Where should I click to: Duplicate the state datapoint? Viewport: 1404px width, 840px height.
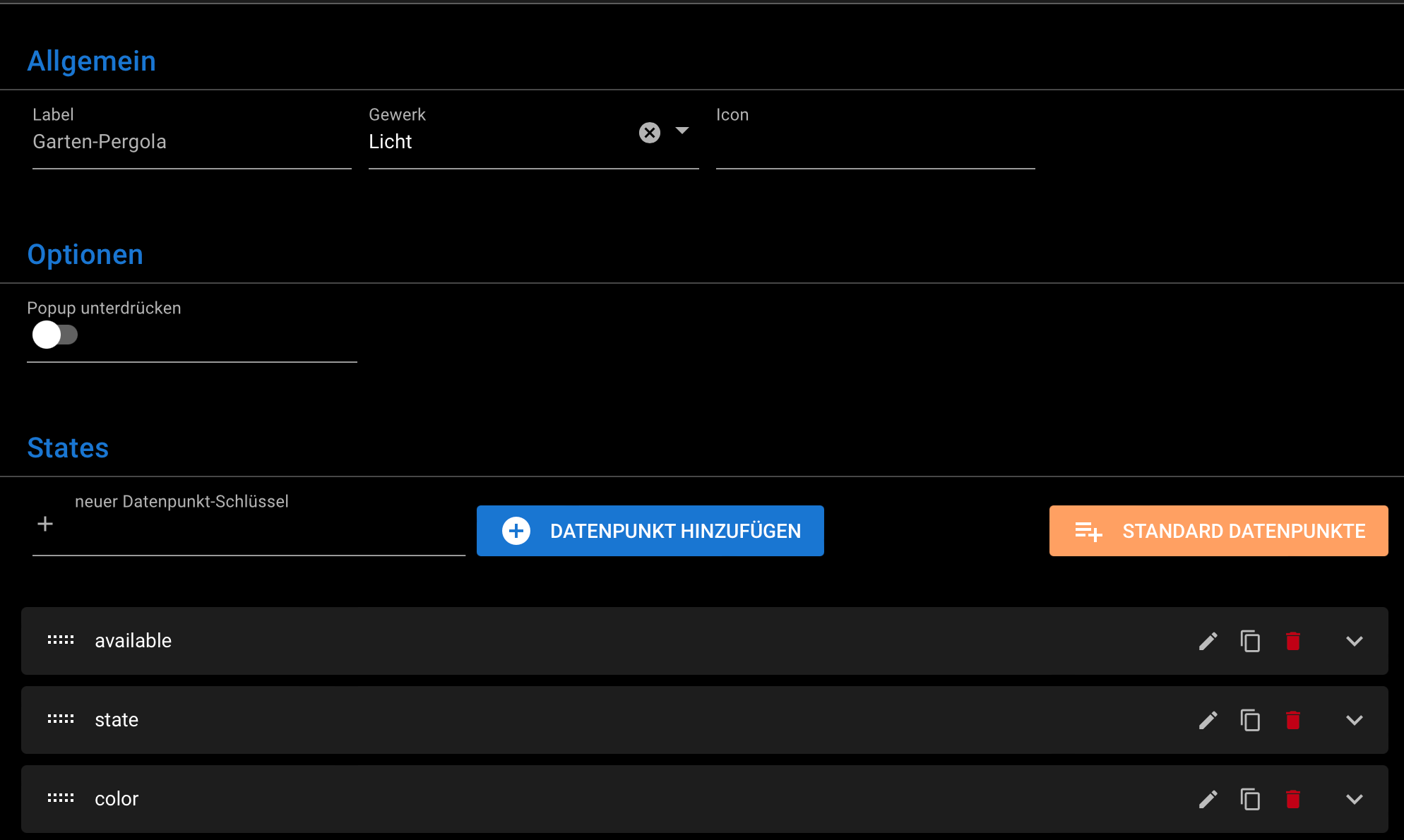point(1250,720)
